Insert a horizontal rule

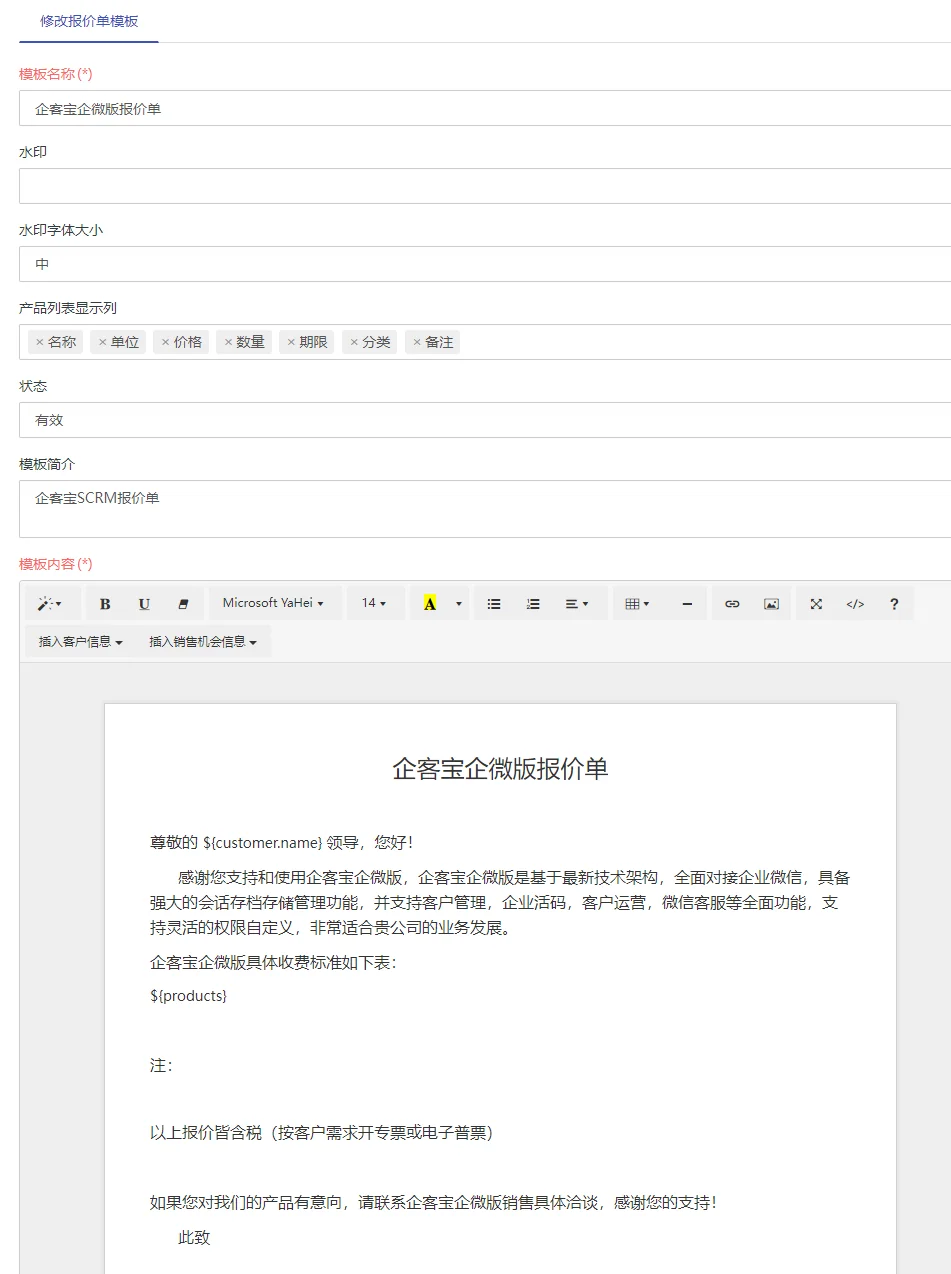687,604
